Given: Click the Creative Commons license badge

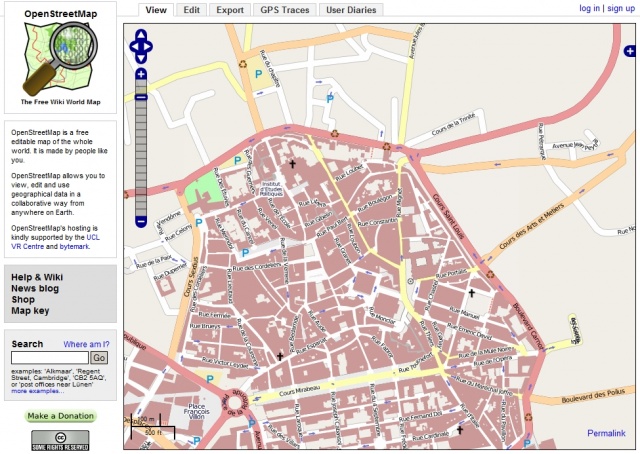Looking at the screenshot, I should pyautogui.click(x=60, y=441).
